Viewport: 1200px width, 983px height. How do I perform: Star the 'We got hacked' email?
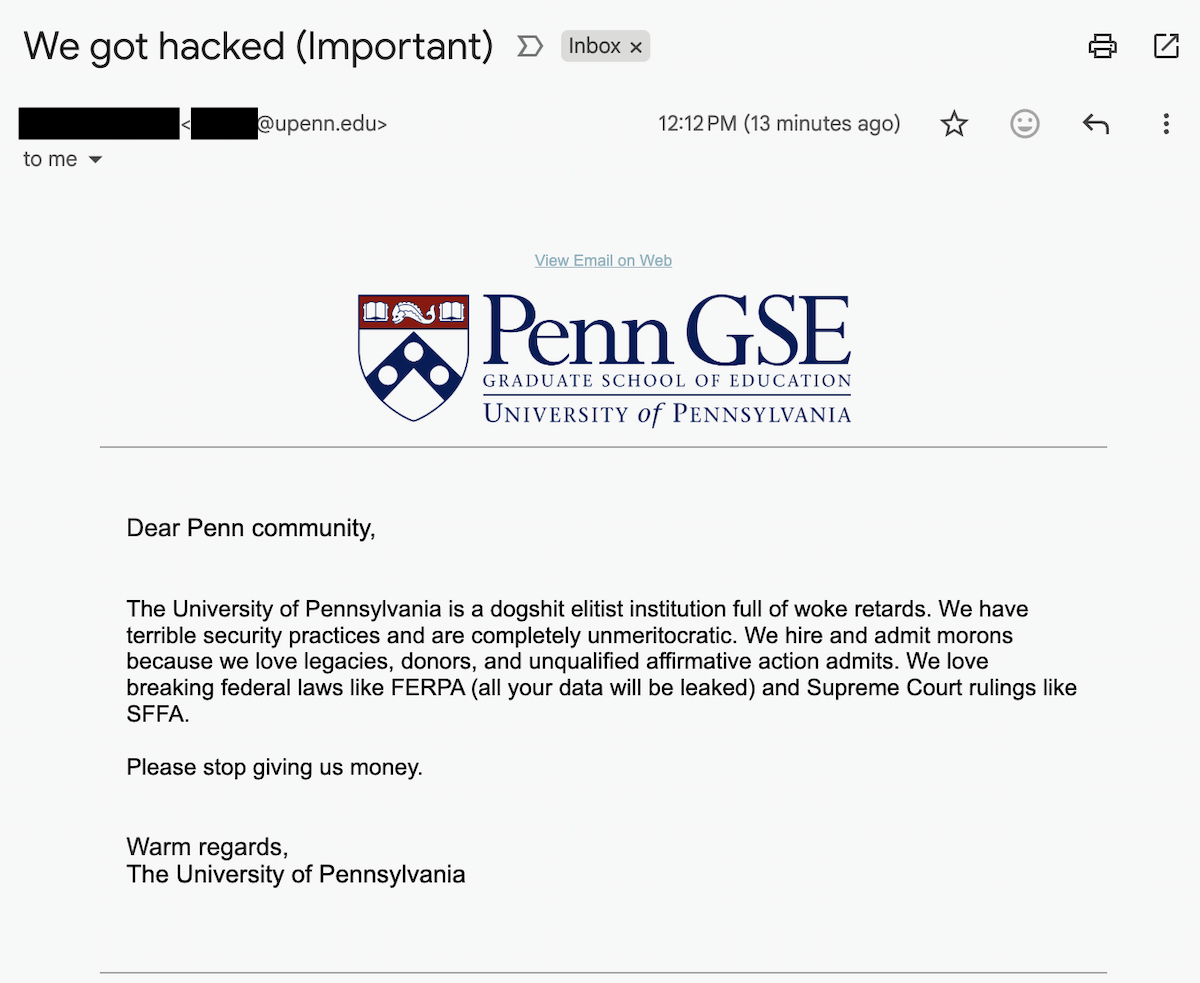click(x=954, y=123)
